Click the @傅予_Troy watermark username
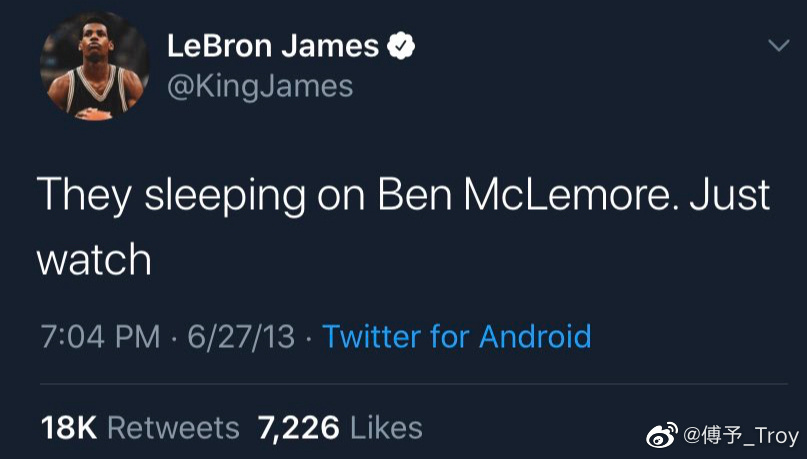 click(x=740, y=436)
